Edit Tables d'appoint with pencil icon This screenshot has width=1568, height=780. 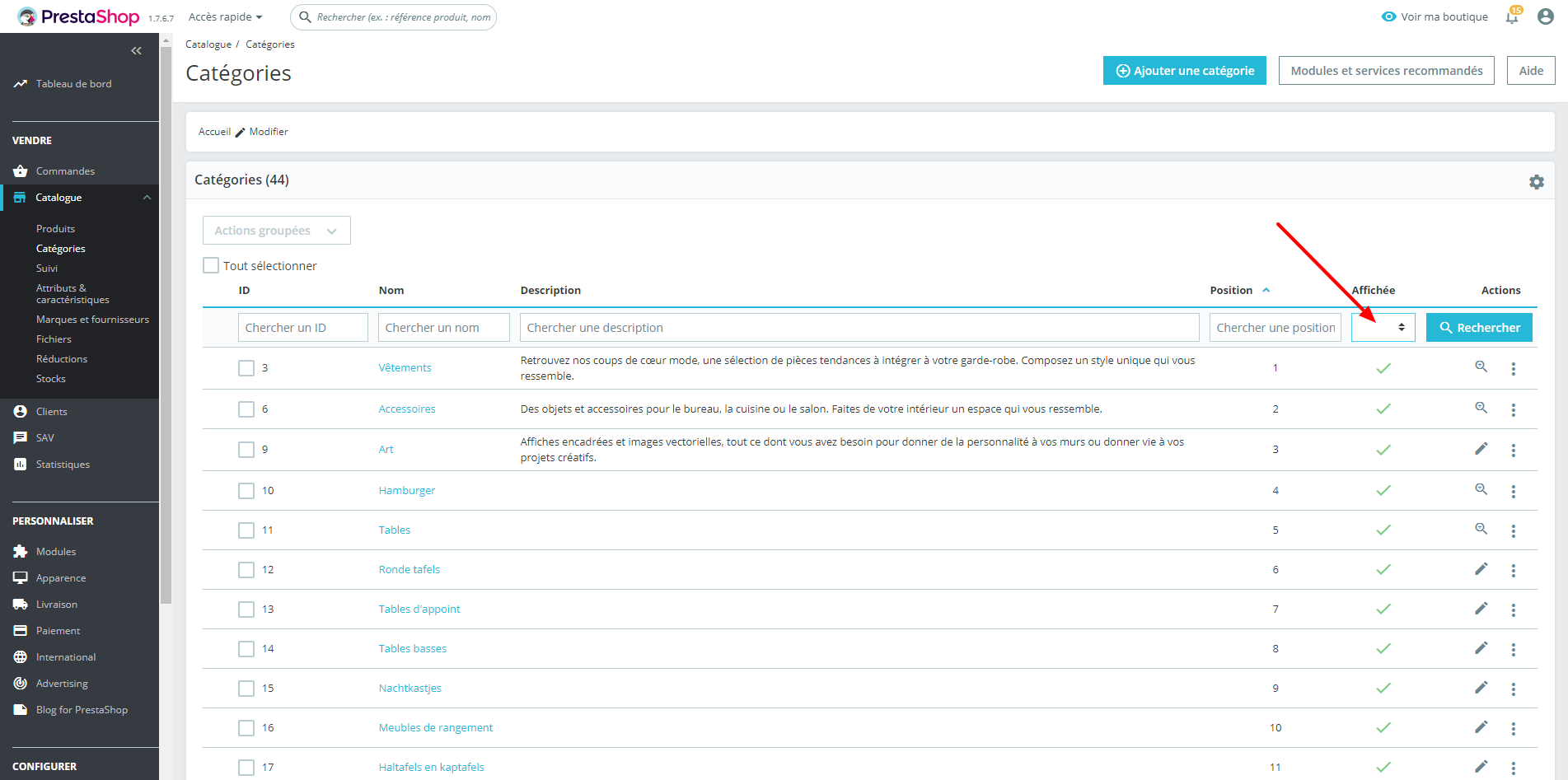(x=1481, y=609)
